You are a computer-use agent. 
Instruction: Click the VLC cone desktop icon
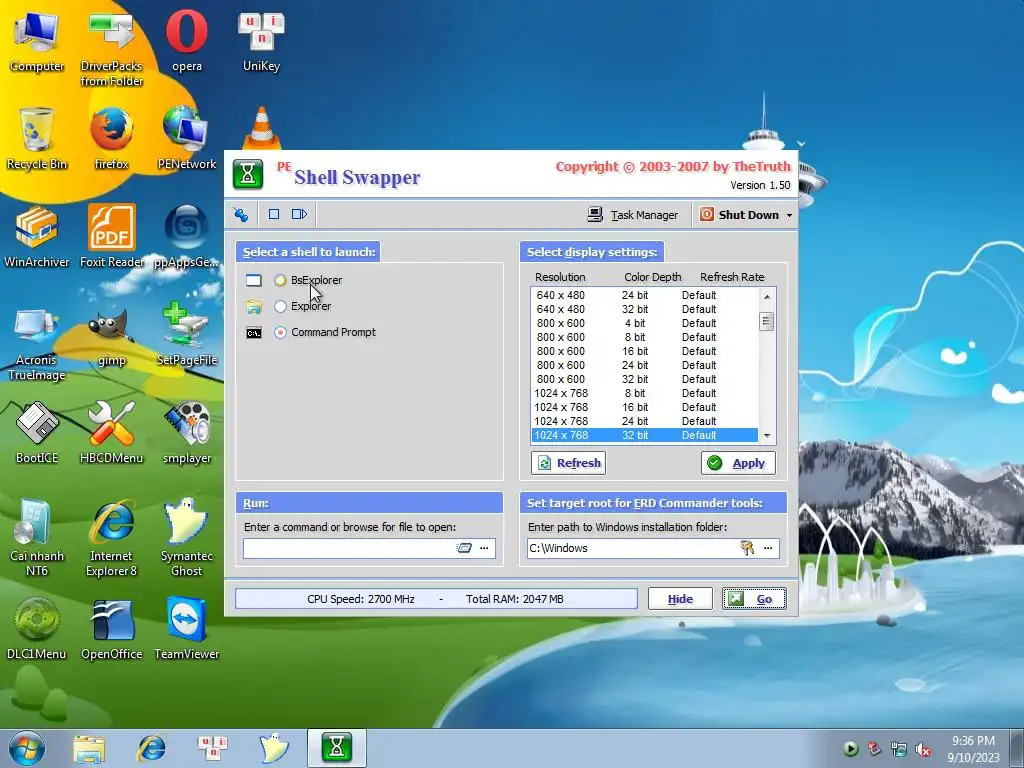click(x=261, y=128)
